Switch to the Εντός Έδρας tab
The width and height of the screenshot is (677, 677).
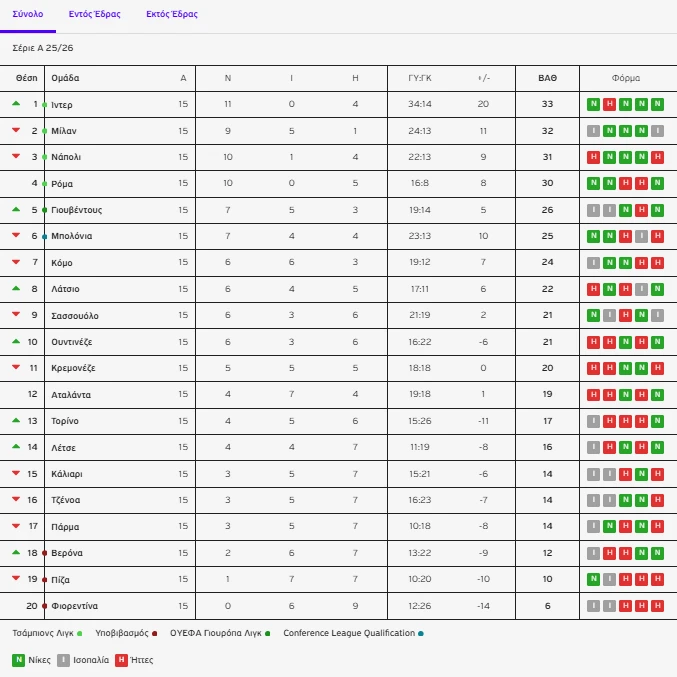point(95,15)
